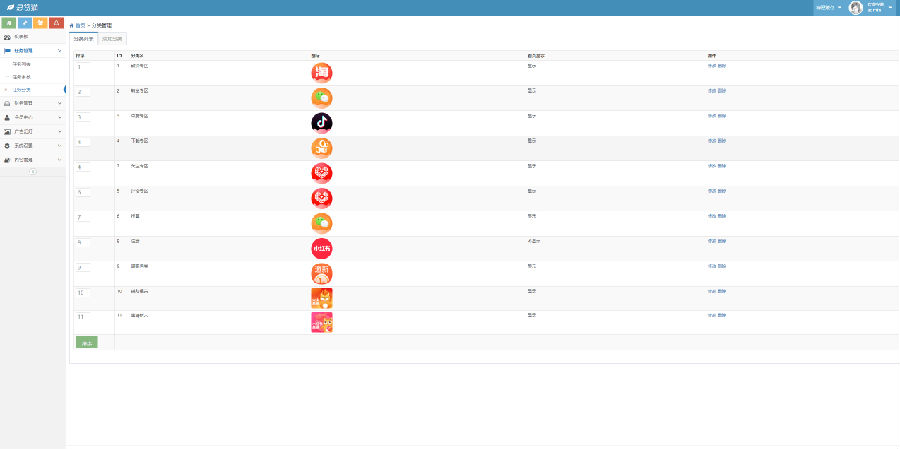Switch to the second tab above the table

tap(112, 39)
